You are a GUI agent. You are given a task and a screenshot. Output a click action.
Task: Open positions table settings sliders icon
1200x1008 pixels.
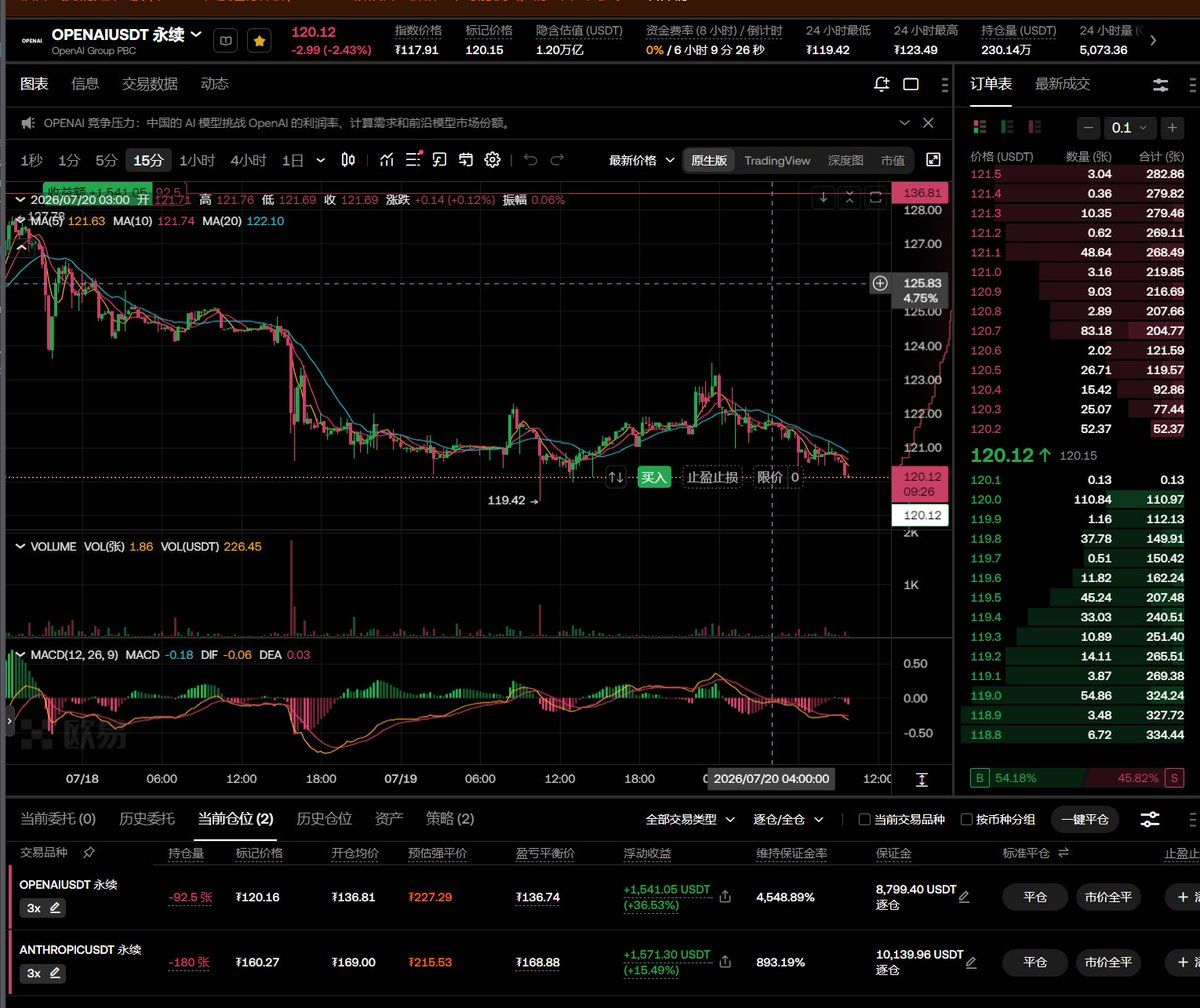tap(1150, 819)
